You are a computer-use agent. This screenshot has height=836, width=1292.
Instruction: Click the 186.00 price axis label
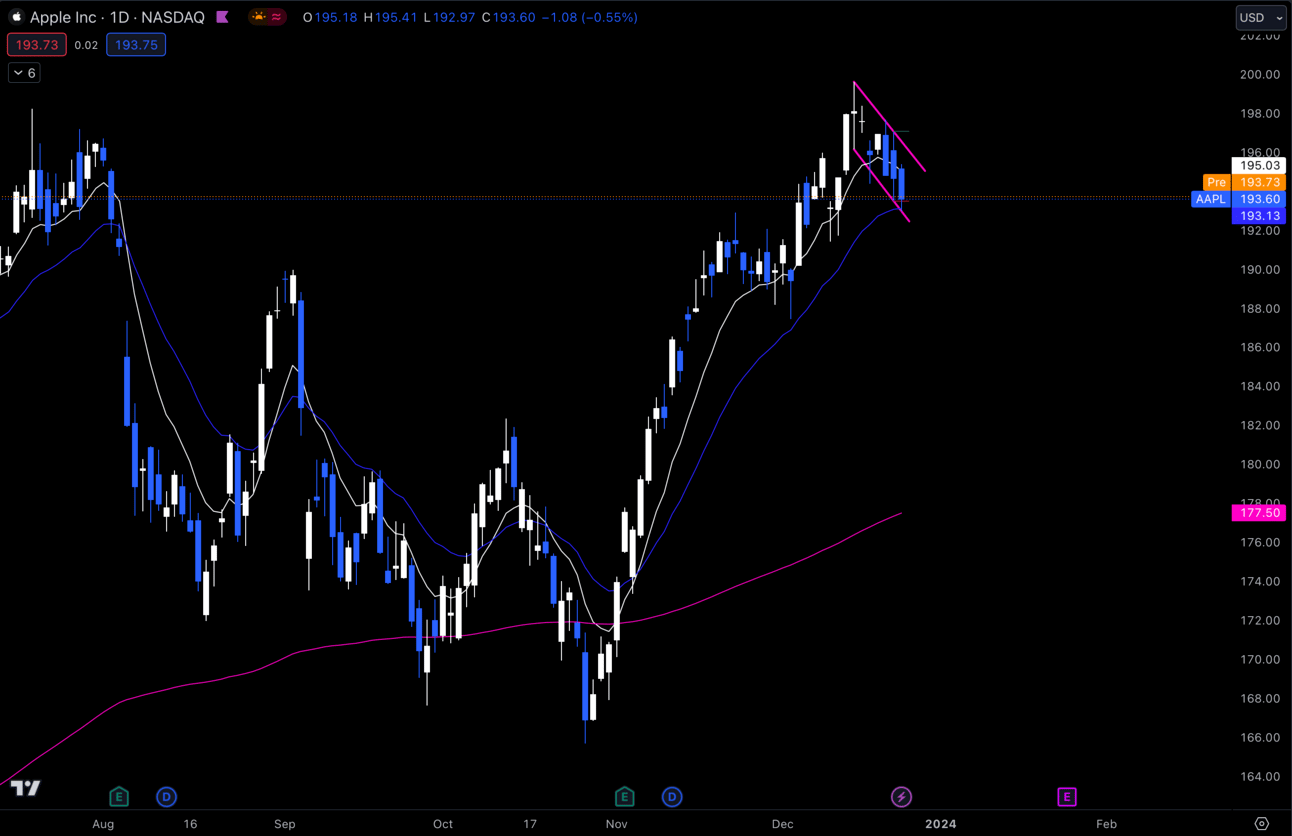point(1260,347)
